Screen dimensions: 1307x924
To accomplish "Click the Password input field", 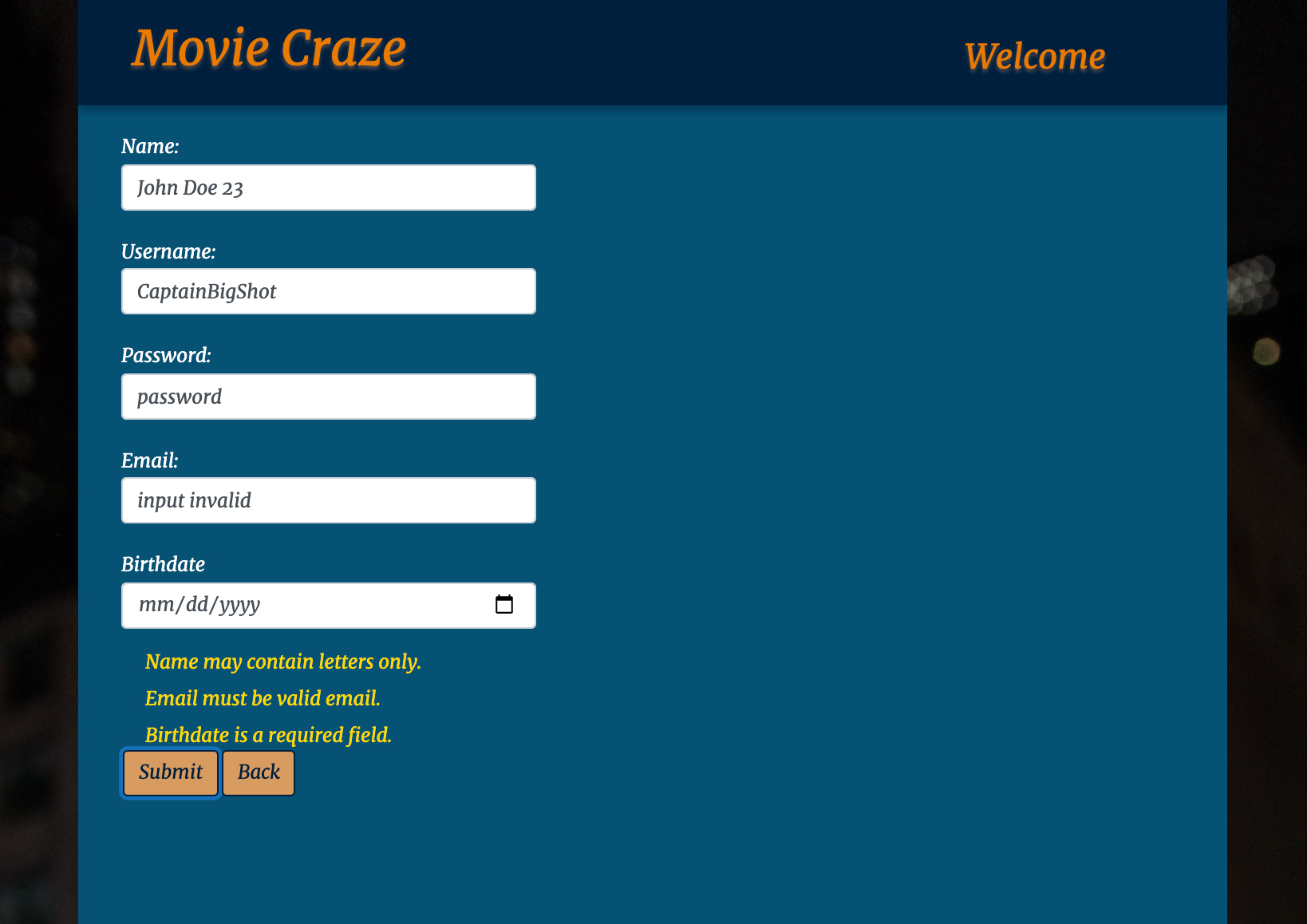I will pos(328,397).
